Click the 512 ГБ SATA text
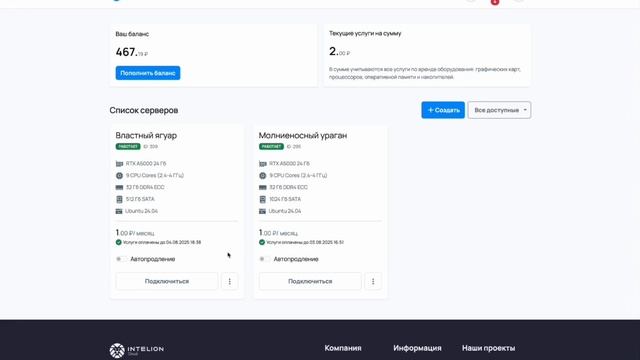The height and width of the screenshot is (360, 640). coord(140,199)
